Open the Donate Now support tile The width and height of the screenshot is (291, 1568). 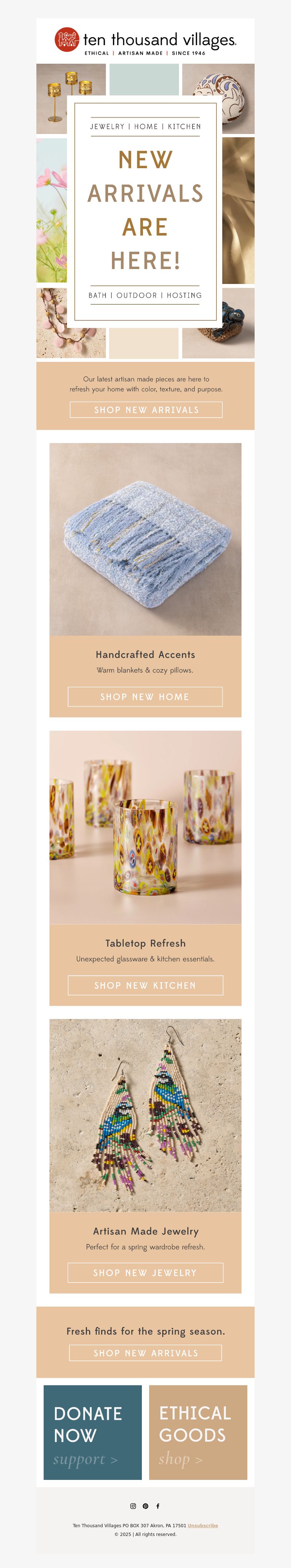92,1433
